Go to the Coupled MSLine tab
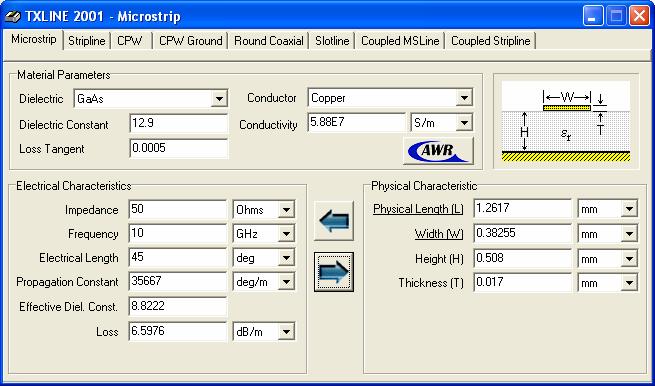This screenshot has height=386, width=655. [400, 41]
